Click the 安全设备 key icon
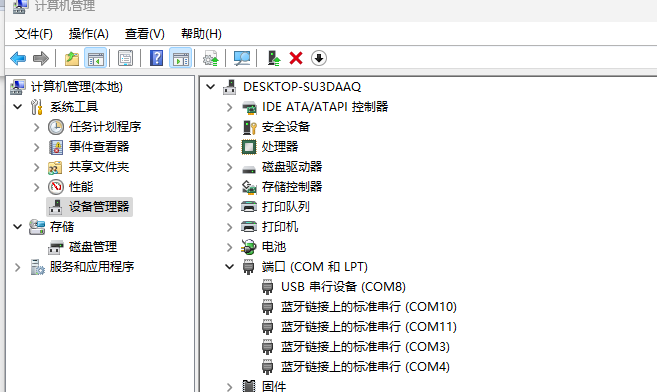This screenshot has height=392, width=657. click(249, 127)
